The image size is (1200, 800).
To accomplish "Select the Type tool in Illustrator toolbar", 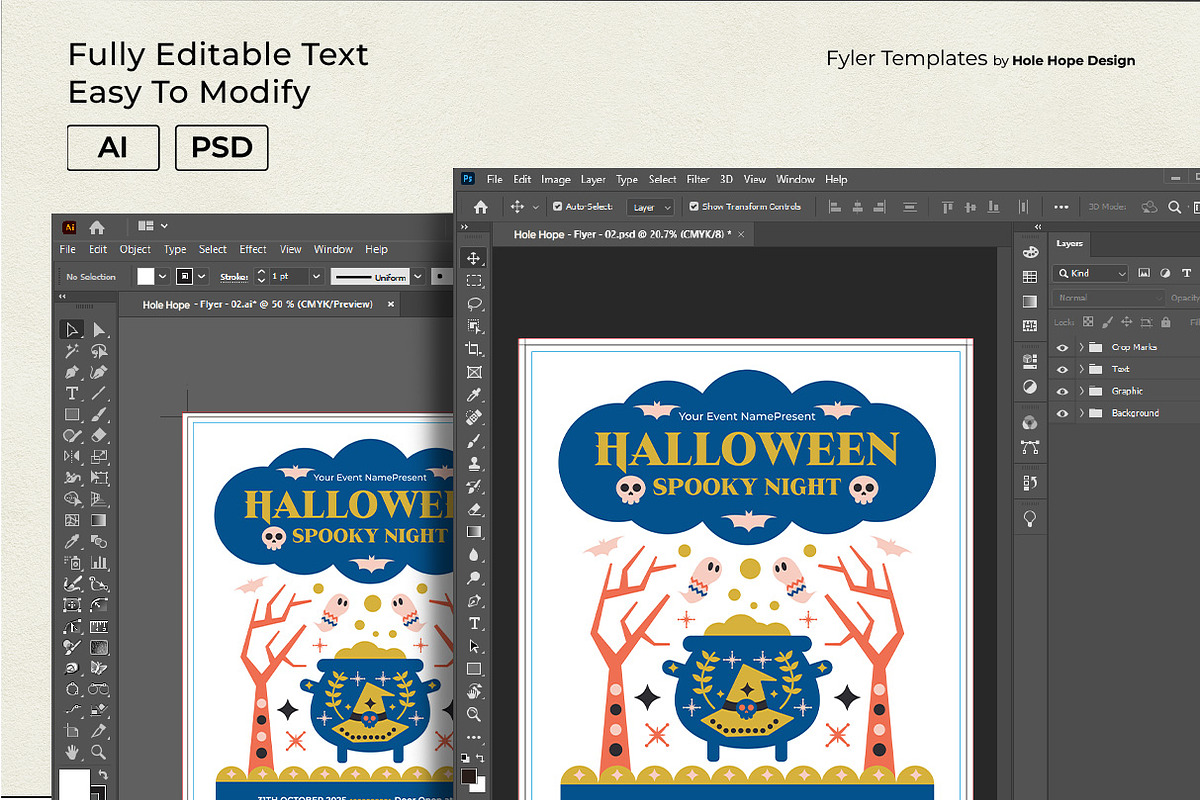I will pyautogui.click(x=71, y=393).
